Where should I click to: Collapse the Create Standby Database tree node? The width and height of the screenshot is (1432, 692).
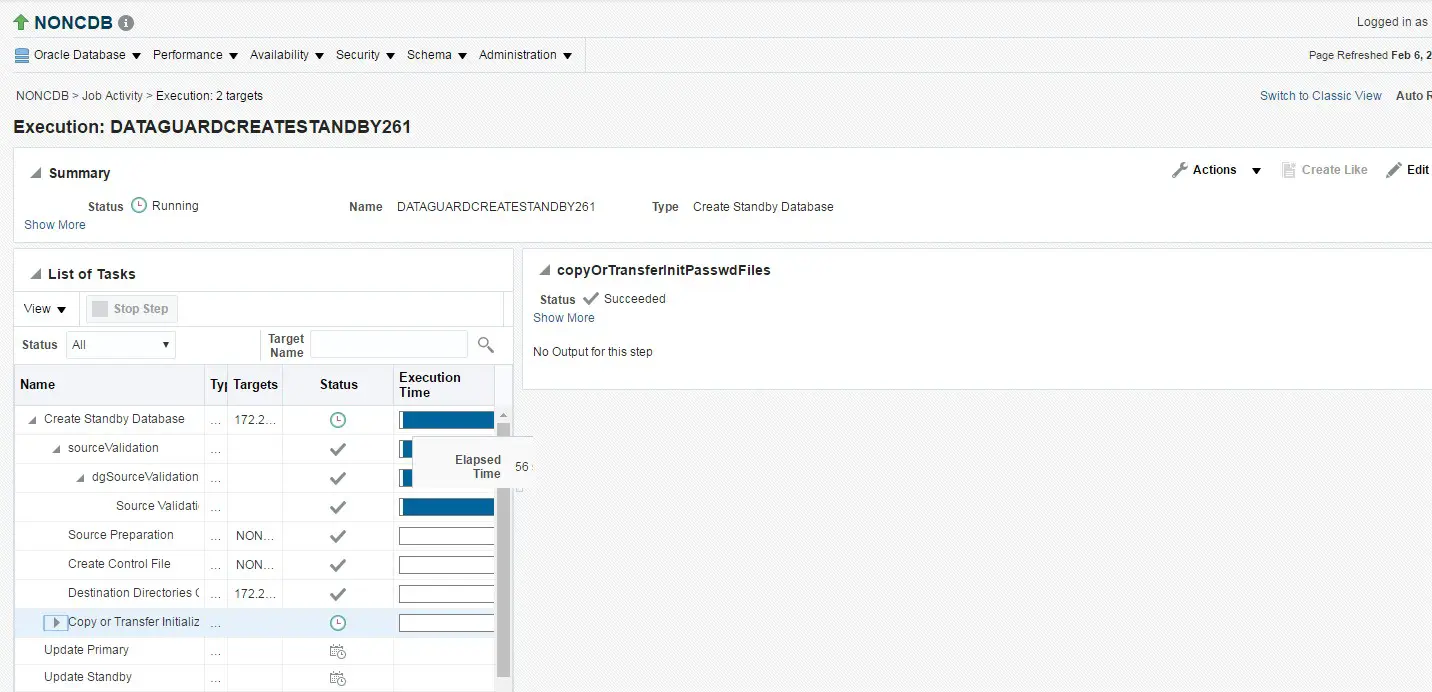pos(32,420)
